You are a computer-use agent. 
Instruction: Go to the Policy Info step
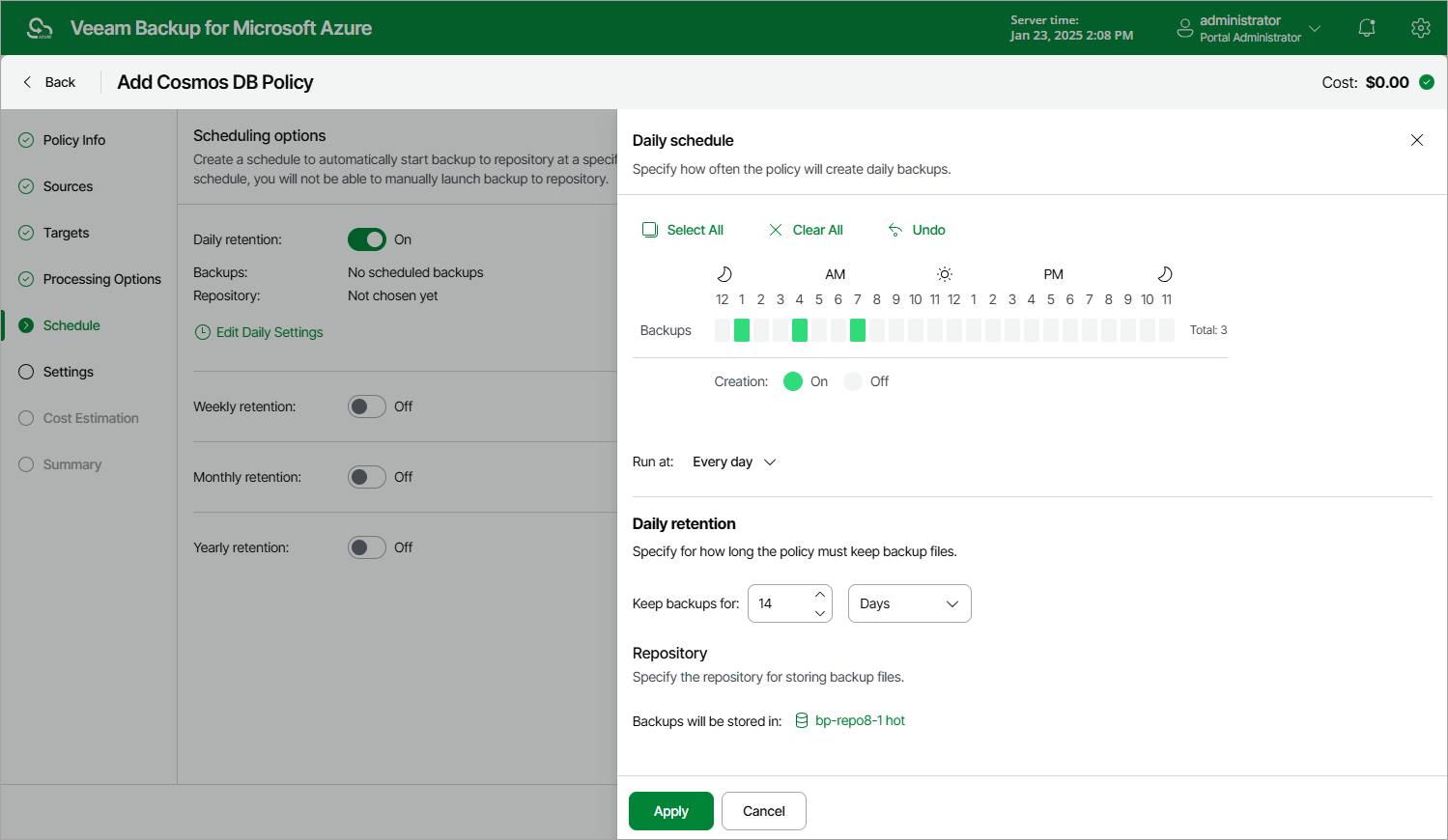click(x=74, y=140)
